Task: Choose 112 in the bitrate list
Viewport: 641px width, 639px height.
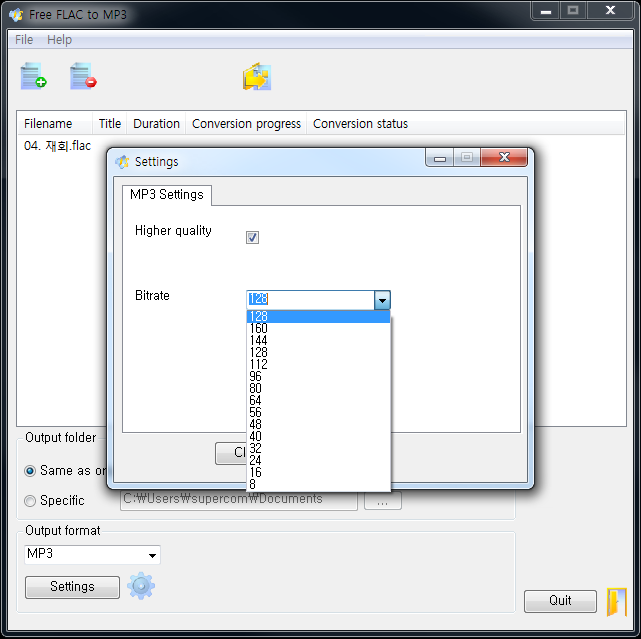Action: pyautogui.click(x=318, y=364)
